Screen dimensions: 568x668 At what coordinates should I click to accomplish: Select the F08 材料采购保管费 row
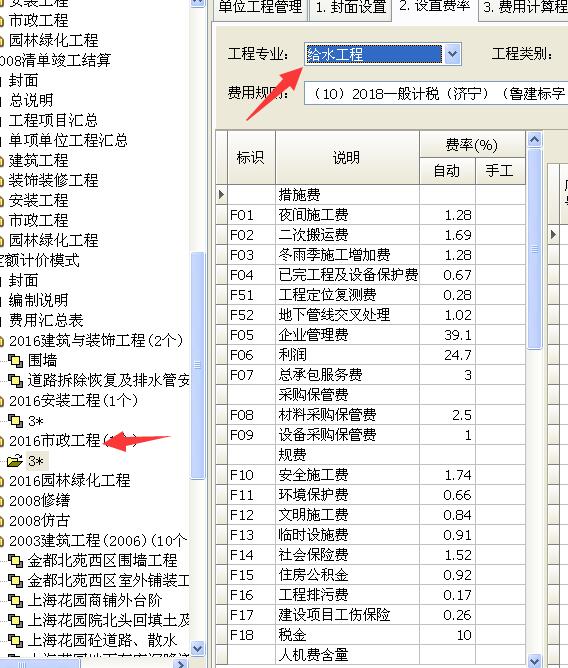372,415
